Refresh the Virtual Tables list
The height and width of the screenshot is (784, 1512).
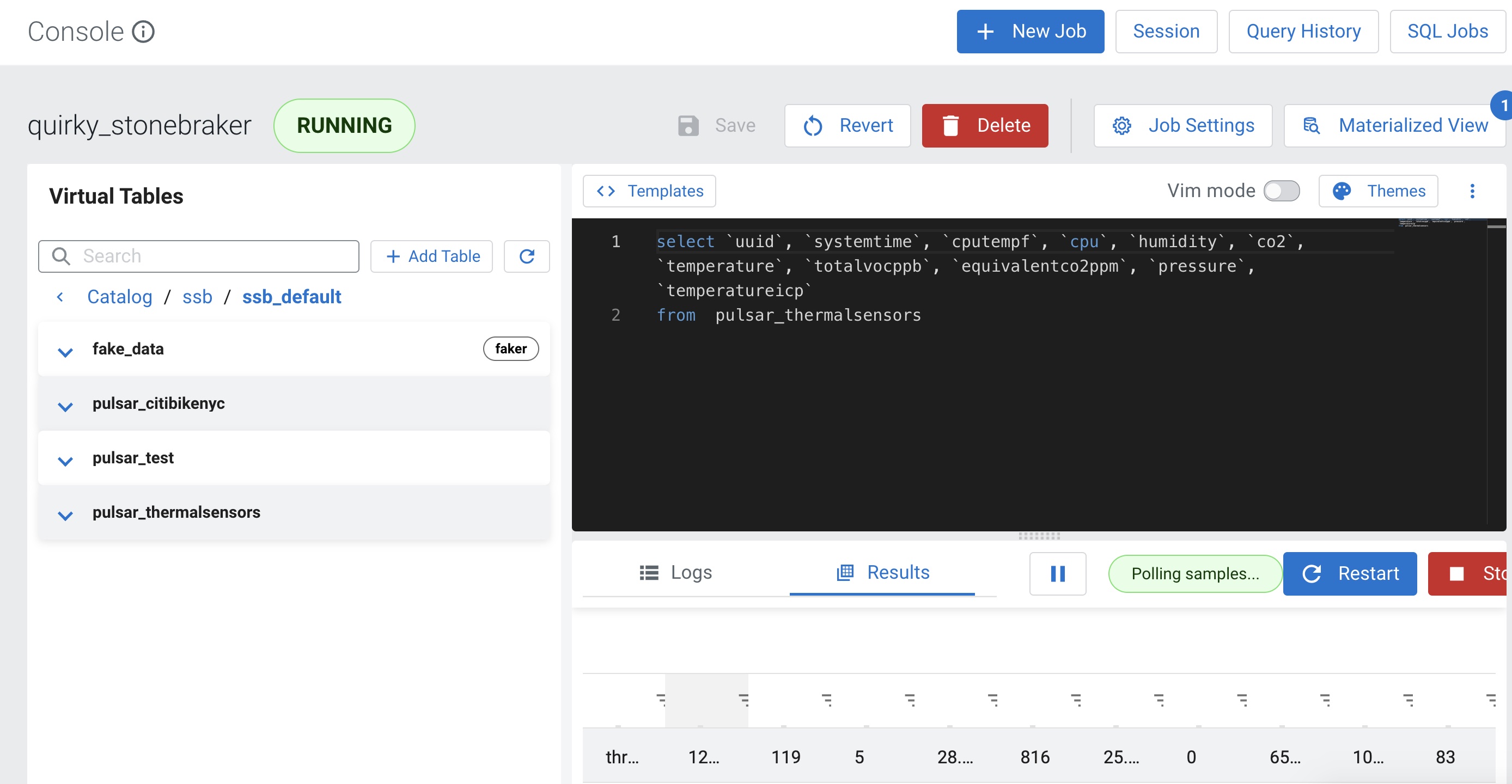pyautogui.click(x=527, y=256)
